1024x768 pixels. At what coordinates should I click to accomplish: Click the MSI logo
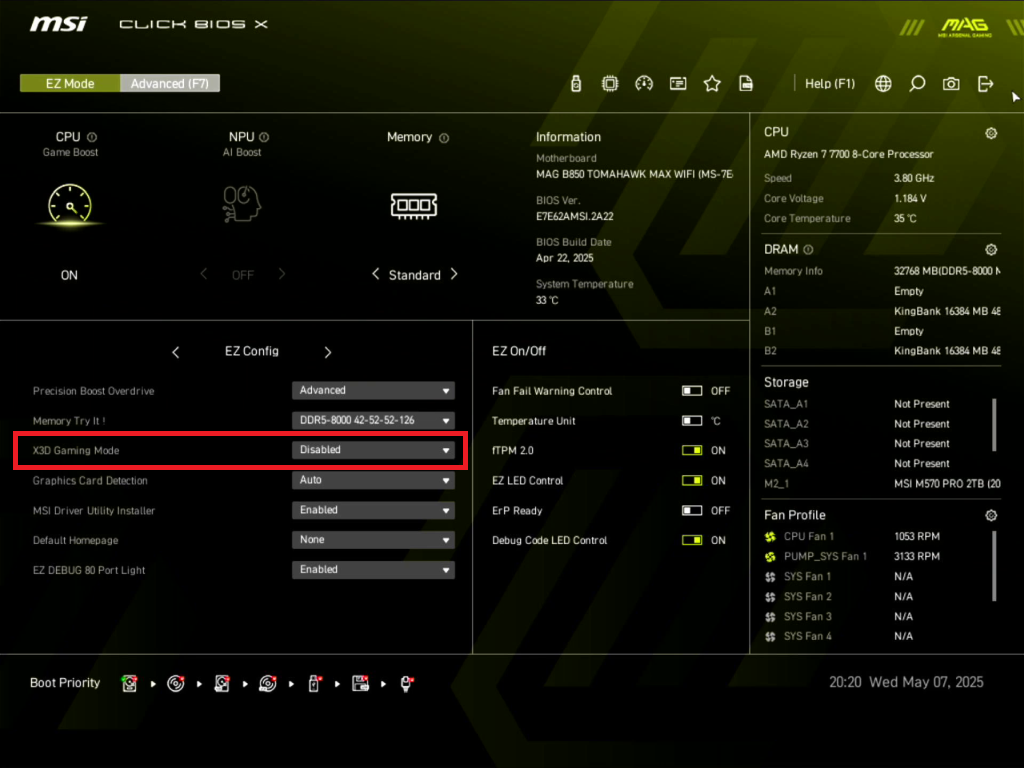58,24
